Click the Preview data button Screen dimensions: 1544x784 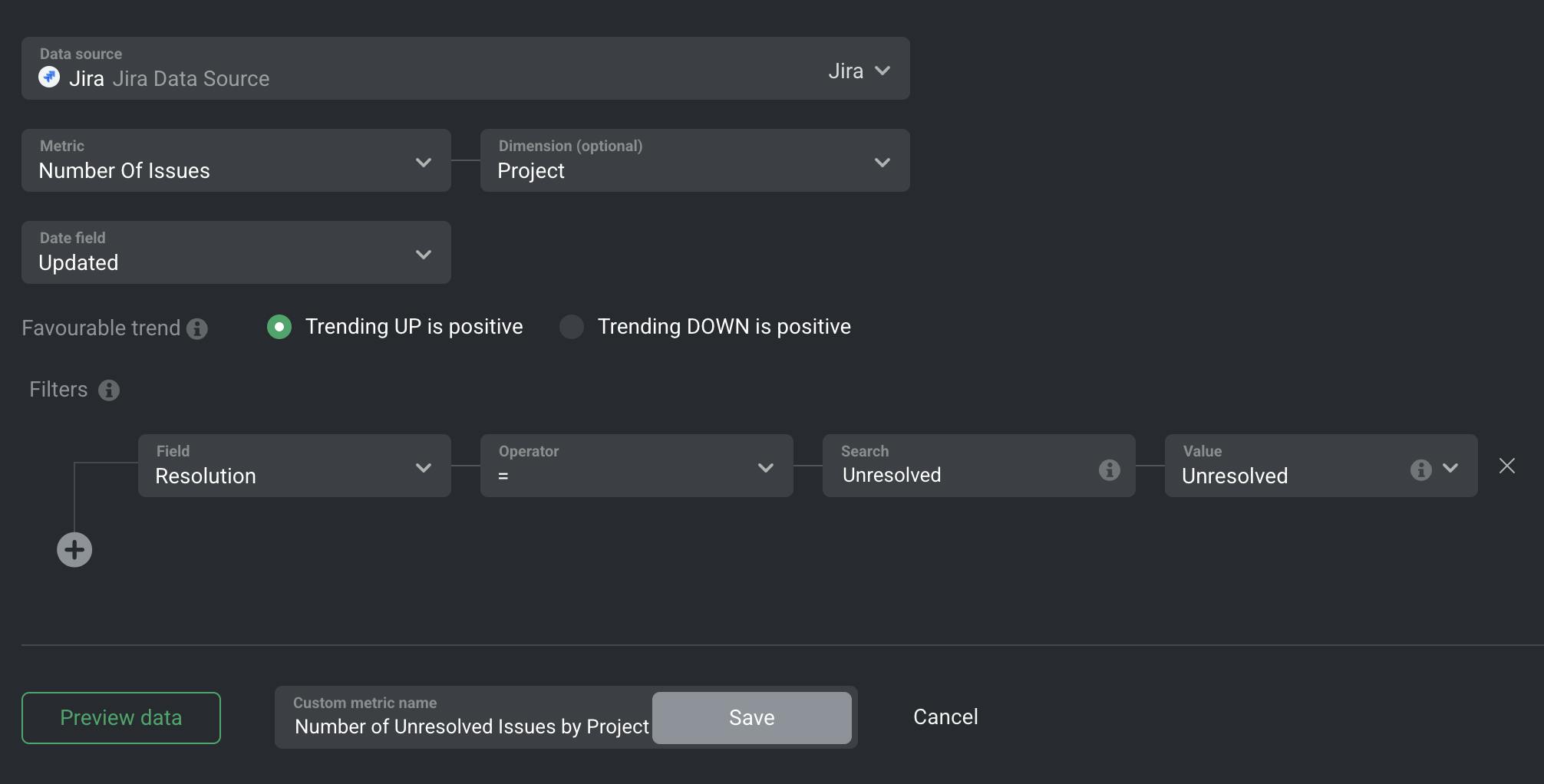(x=121, y=718)
